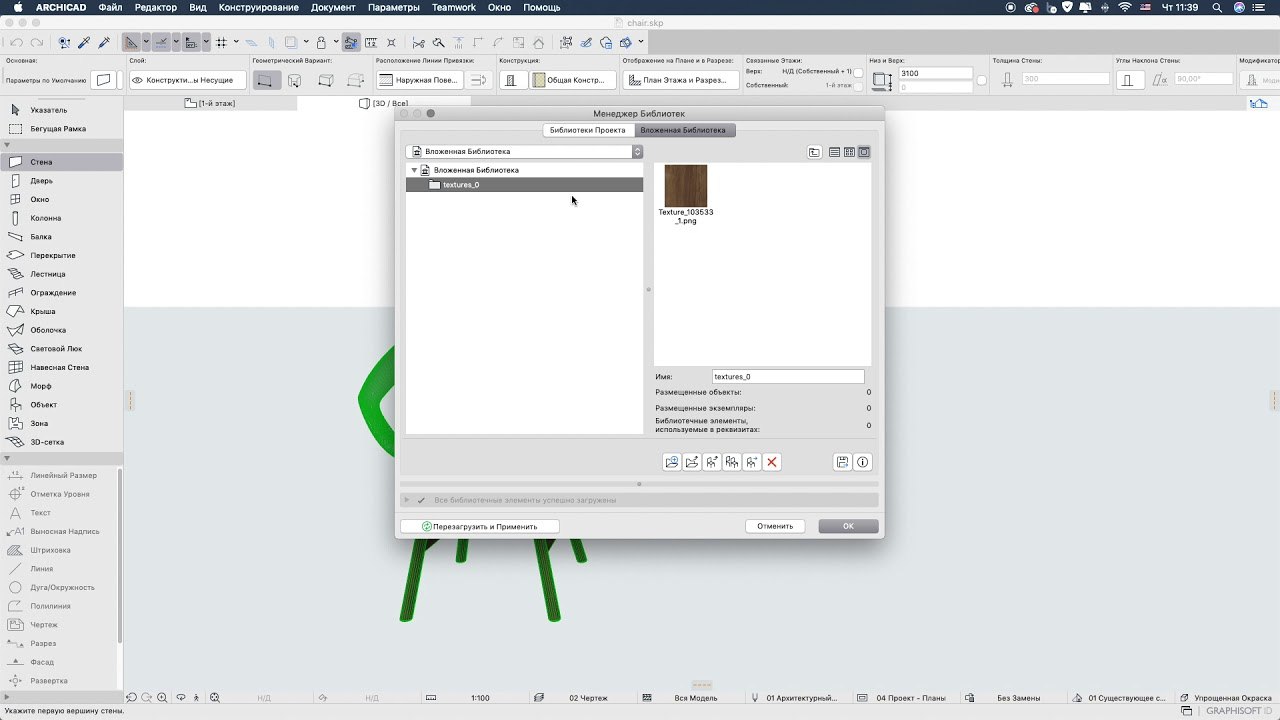Select the Texture_103533_1.png thumbnail

(686, 195)
